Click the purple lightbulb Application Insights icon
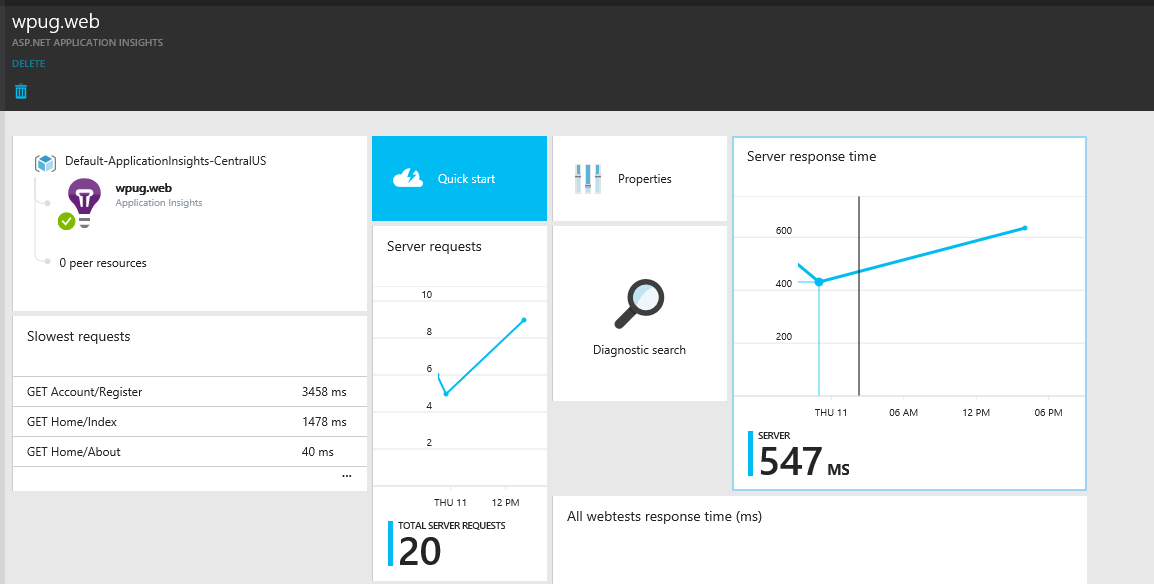The height and width of the screenshot is (584, 1154). [84, 201]
